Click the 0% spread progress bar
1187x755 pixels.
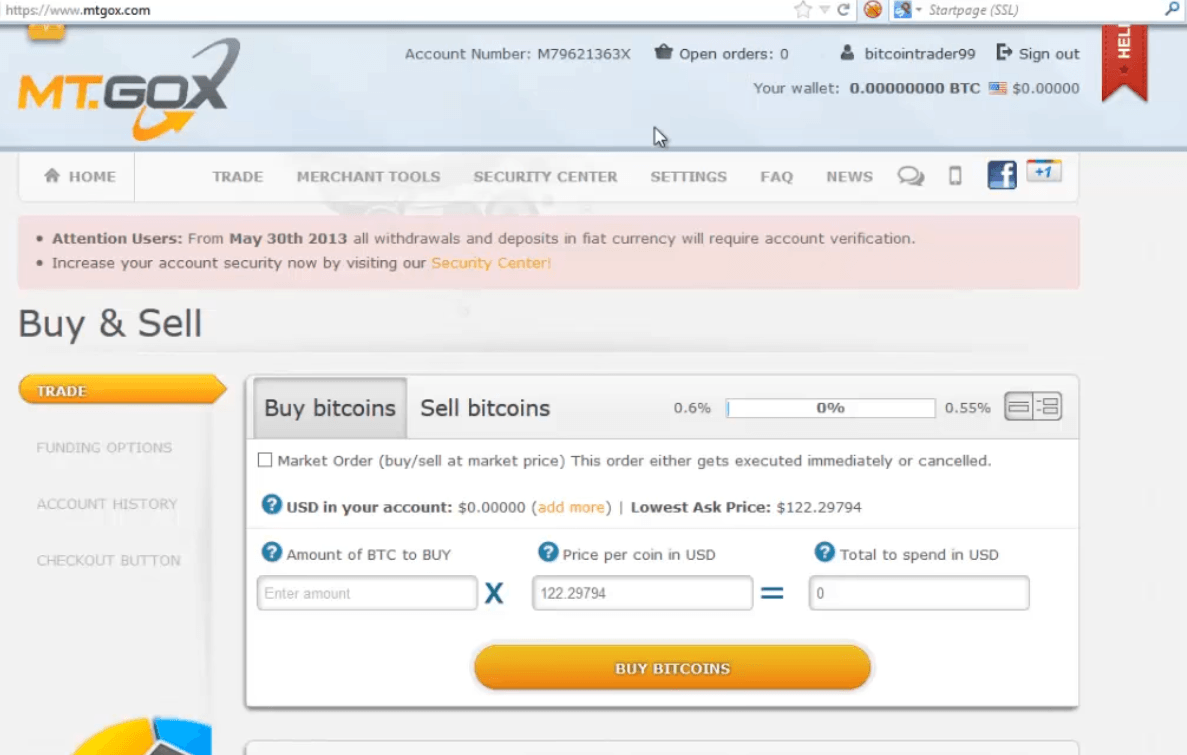click(x=830, y=407)
